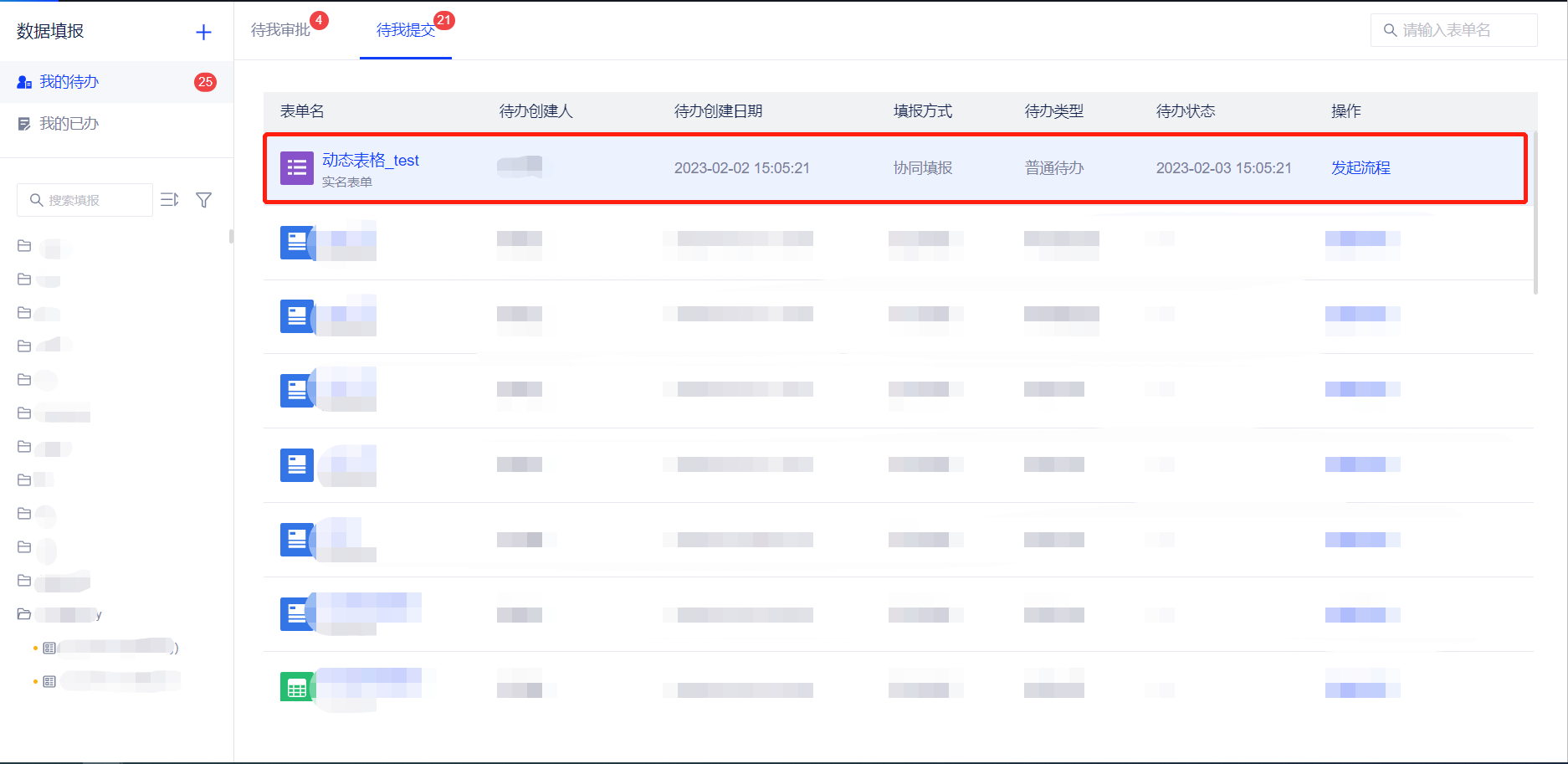This screenshot has height=764, width=1568.
Task: Click the purple list icon for 动态表格_test
Action: tap(297, 168)
